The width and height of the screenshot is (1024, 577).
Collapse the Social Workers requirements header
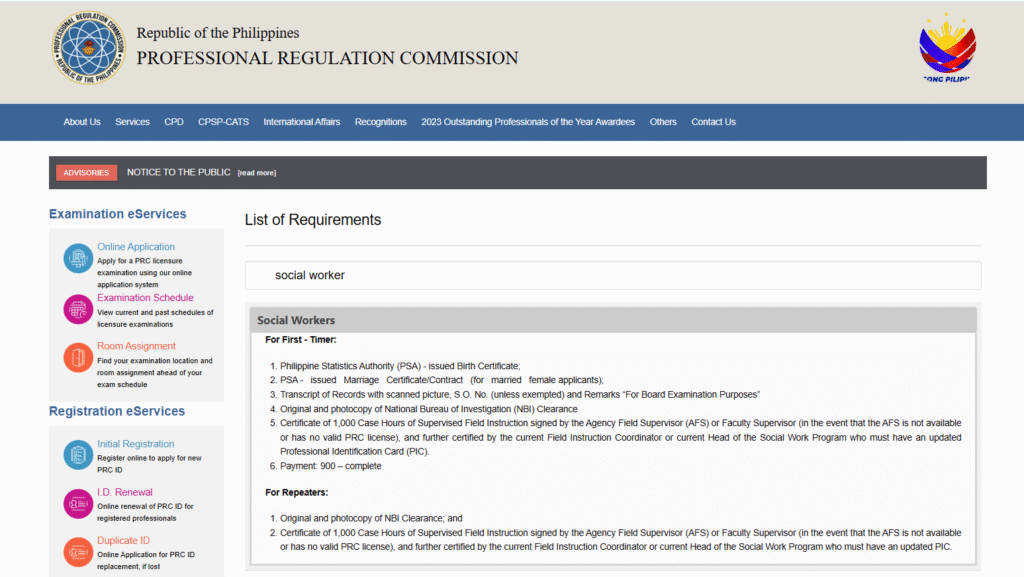coord(613,320)
